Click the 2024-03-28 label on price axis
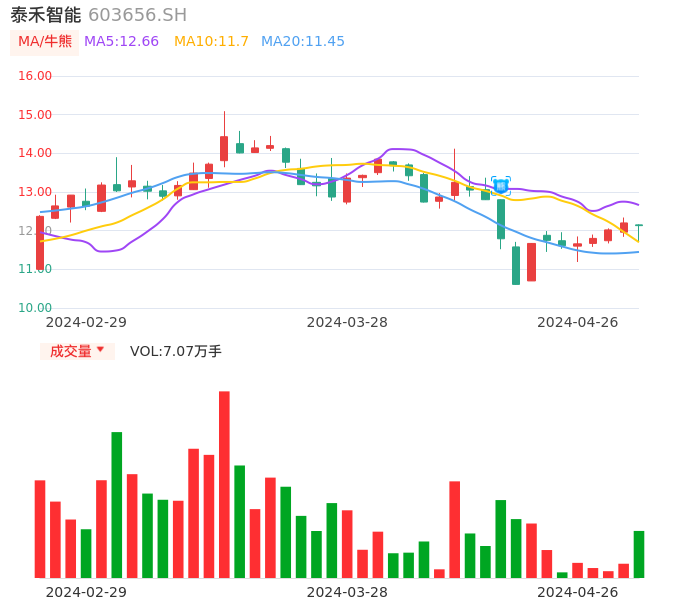Screen dimensions: 686x606 click(x=346, y=322)
